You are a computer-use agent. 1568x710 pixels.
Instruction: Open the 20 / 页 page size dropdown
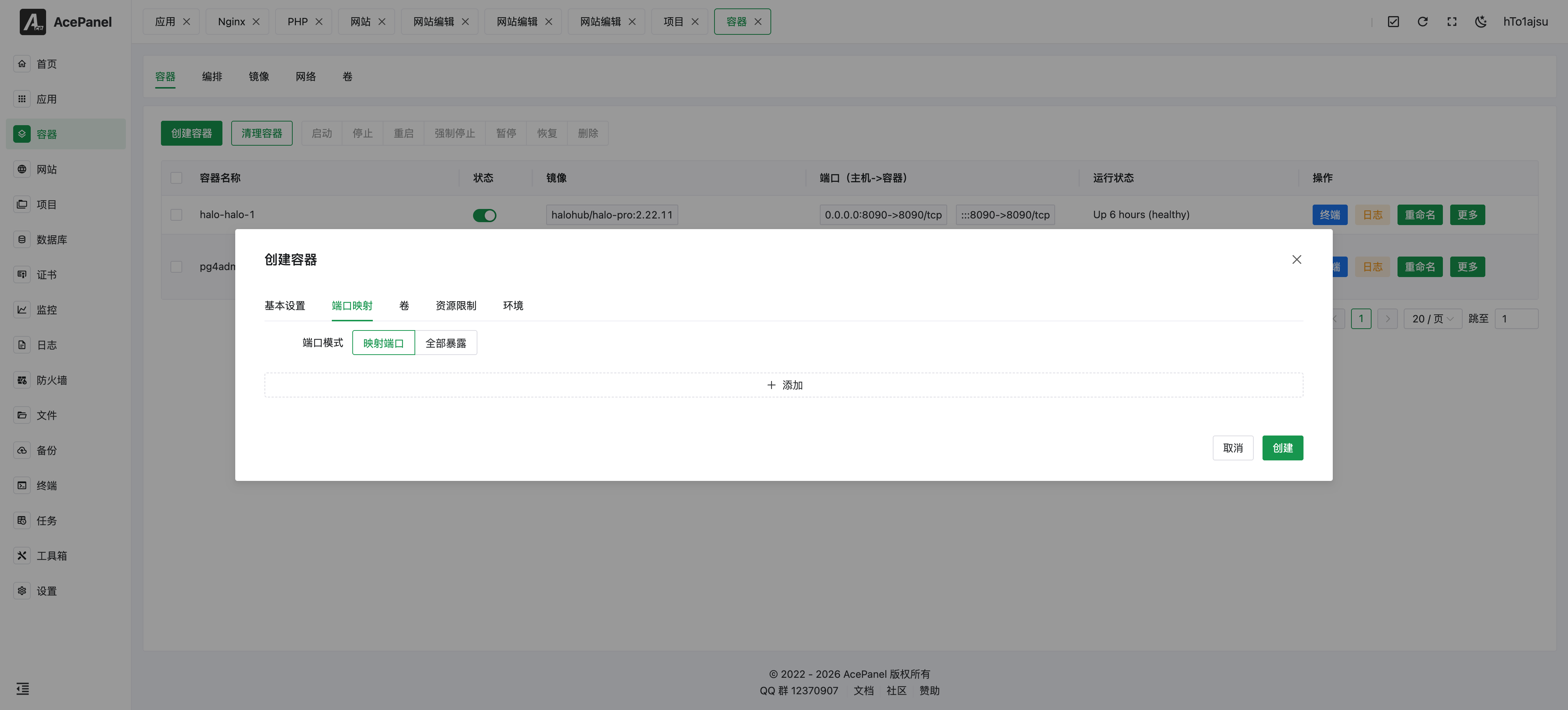coord(1432,318)
